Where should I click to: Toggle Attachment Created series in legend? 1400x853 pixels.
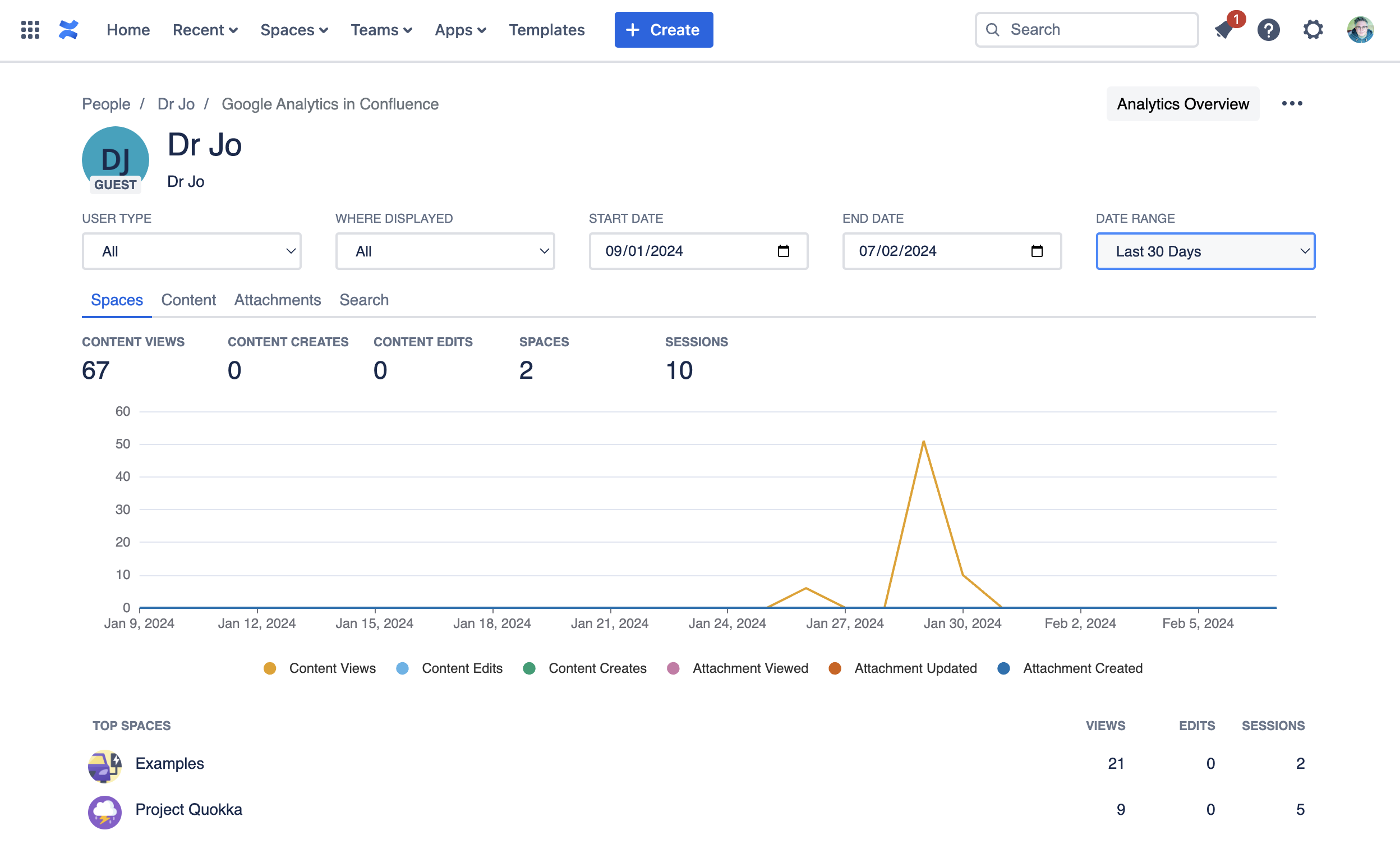(1082, 668)
